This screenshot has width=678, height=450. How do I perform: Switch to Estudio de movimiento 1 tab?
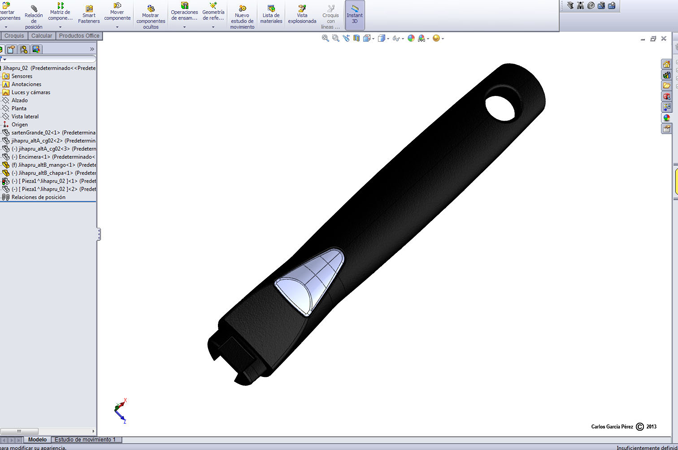[85, 440]
